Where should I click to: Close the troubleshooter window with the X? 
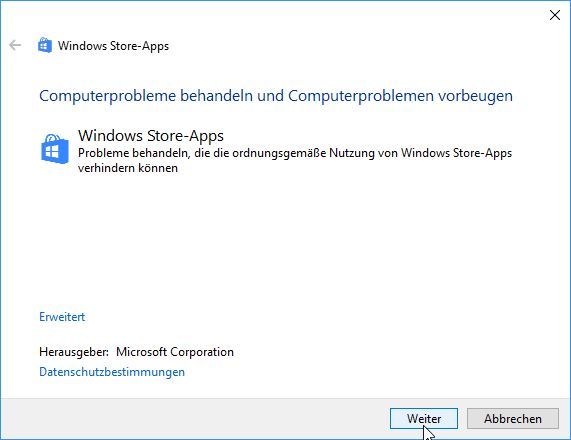tap(555, 15)
